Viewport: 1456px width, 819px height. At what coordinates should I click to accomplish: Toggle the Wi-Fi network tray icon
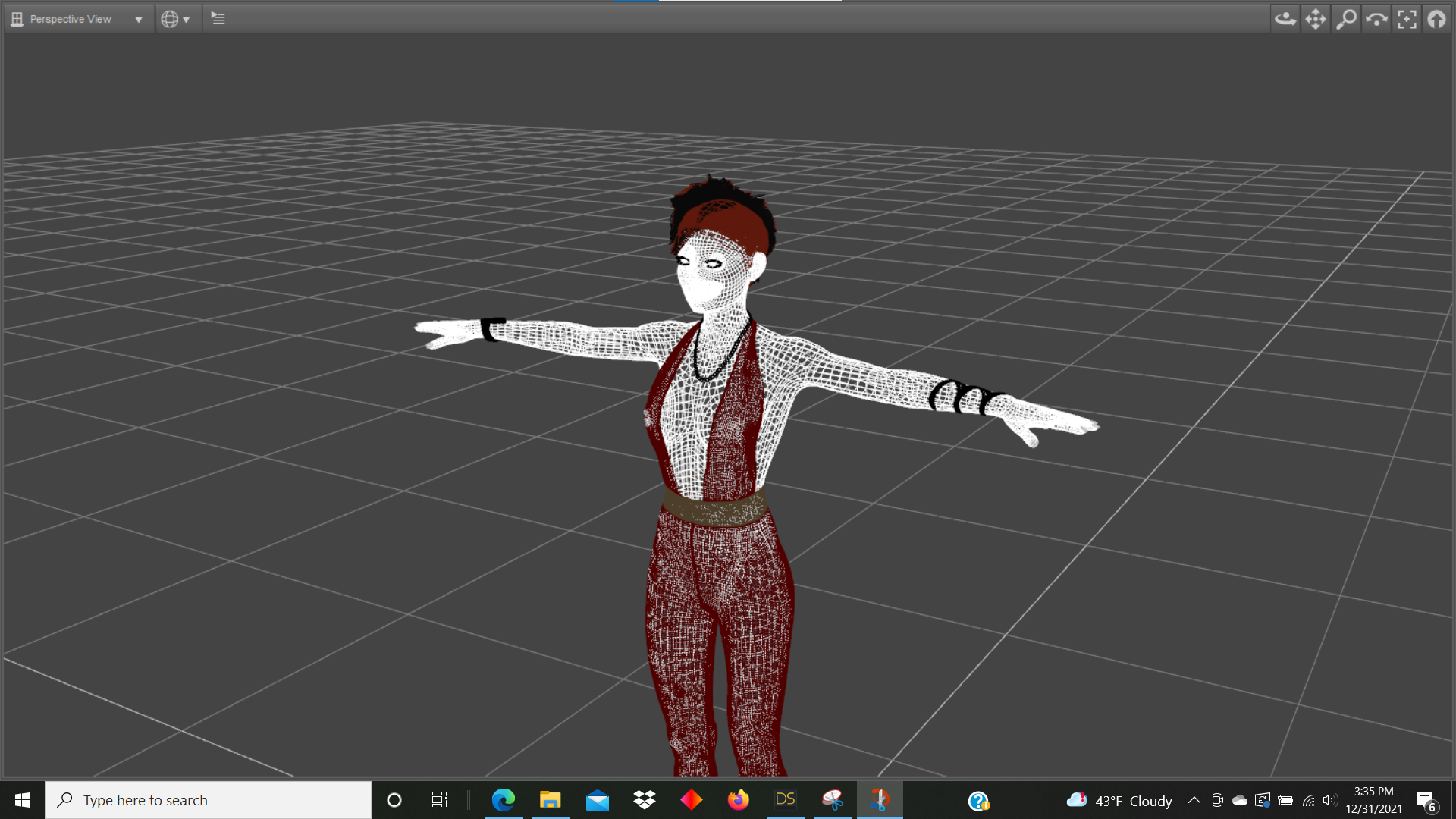tap(1309, 800)
